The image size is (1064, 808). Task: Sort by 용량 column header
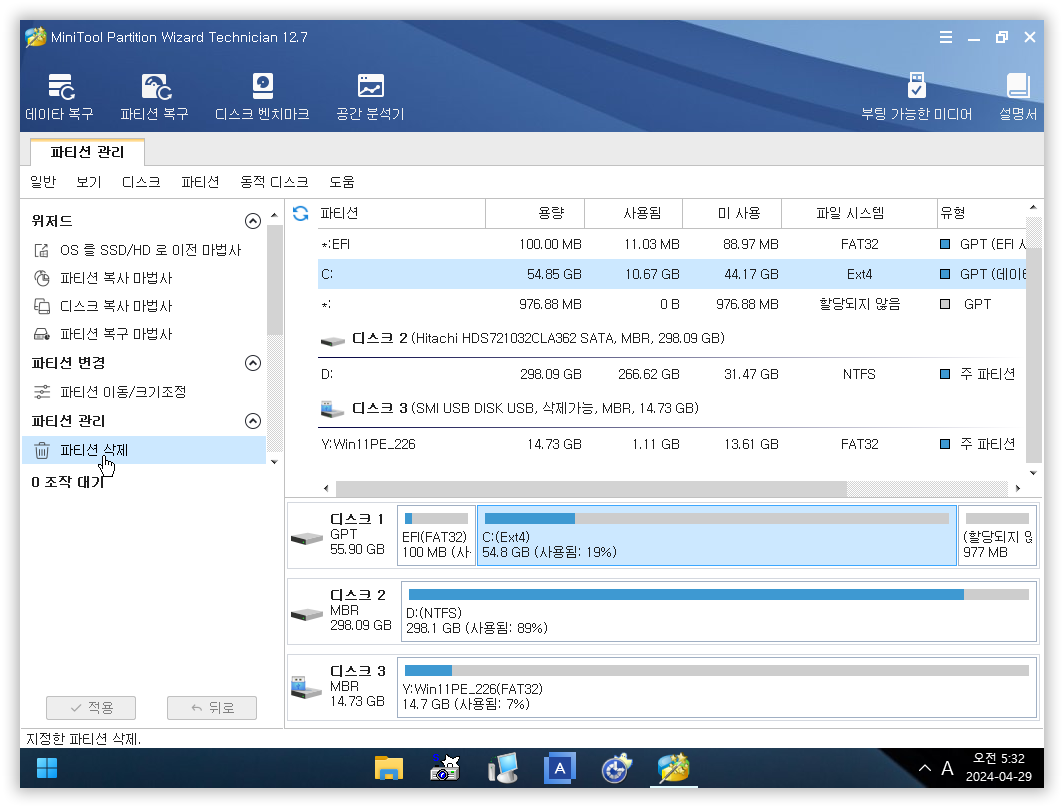(x=535, y=214)
